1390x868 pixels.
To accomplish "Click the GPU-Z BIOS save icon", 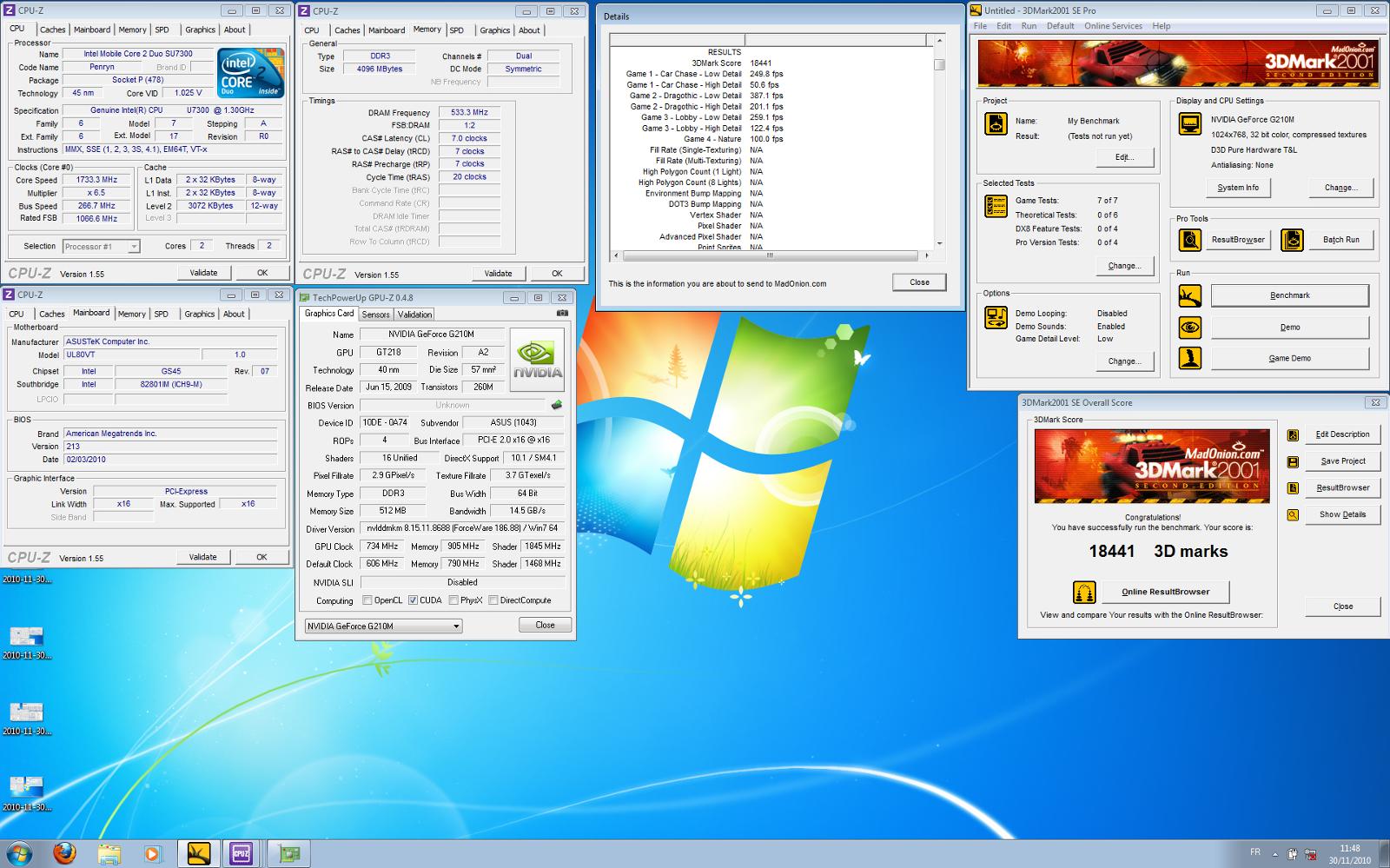I will pos(556,405).
